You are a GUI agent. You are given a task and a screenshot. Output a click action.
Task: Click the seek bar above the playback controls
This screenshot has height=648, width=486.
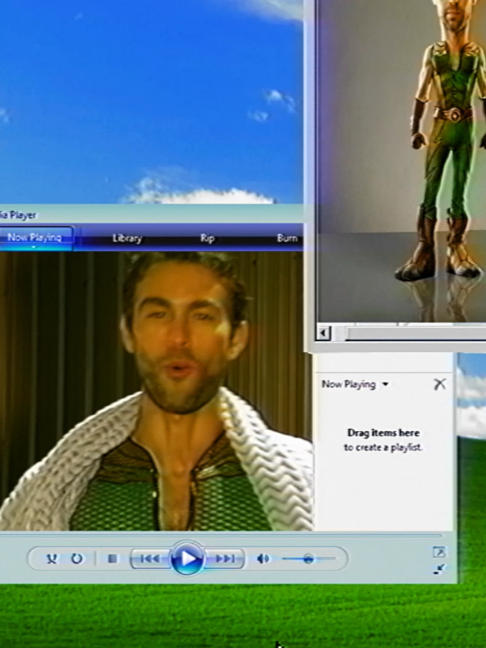tap(221, 536)
